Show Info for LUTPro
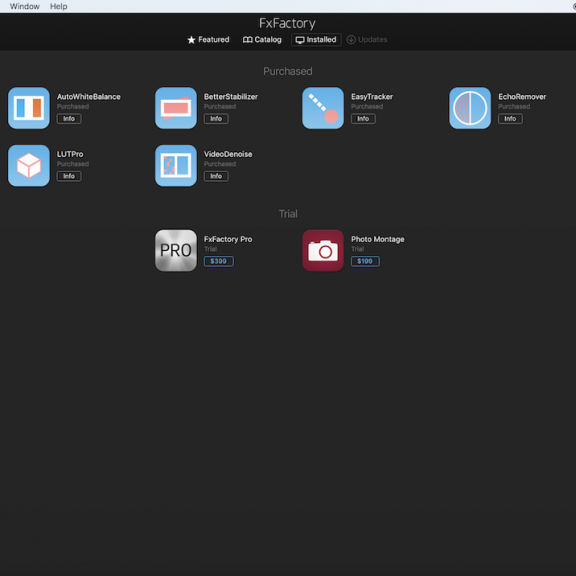 click(x=69, y=176)
